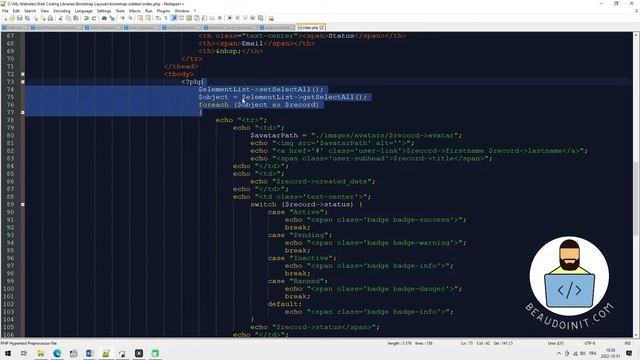Click the UTF-8 encoding status bar field
The height and width of the screenshot is (360, 640).
point(589,343)
